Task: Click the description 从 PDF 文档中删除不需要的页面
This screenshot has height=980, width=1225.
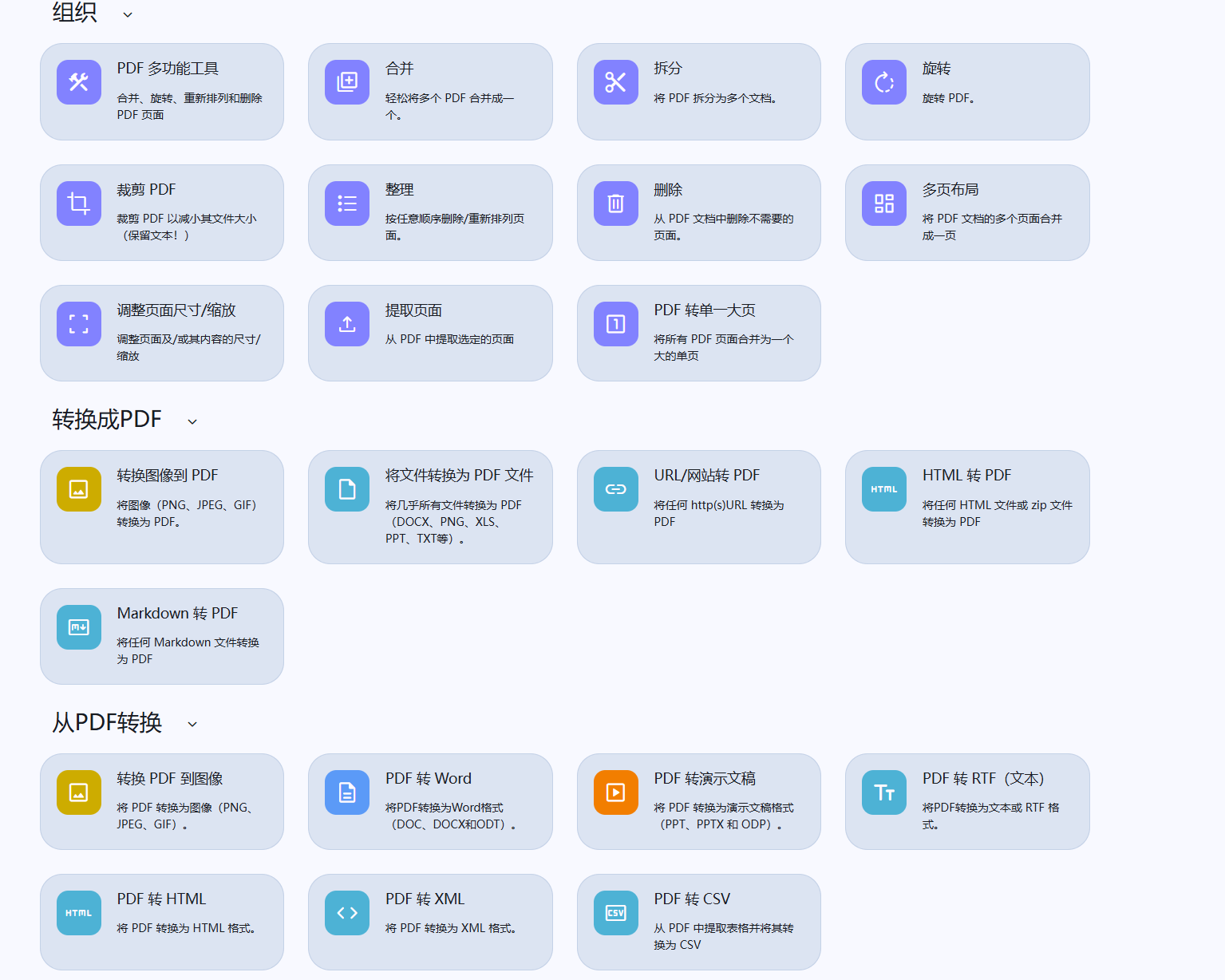Action: [724, 227]
